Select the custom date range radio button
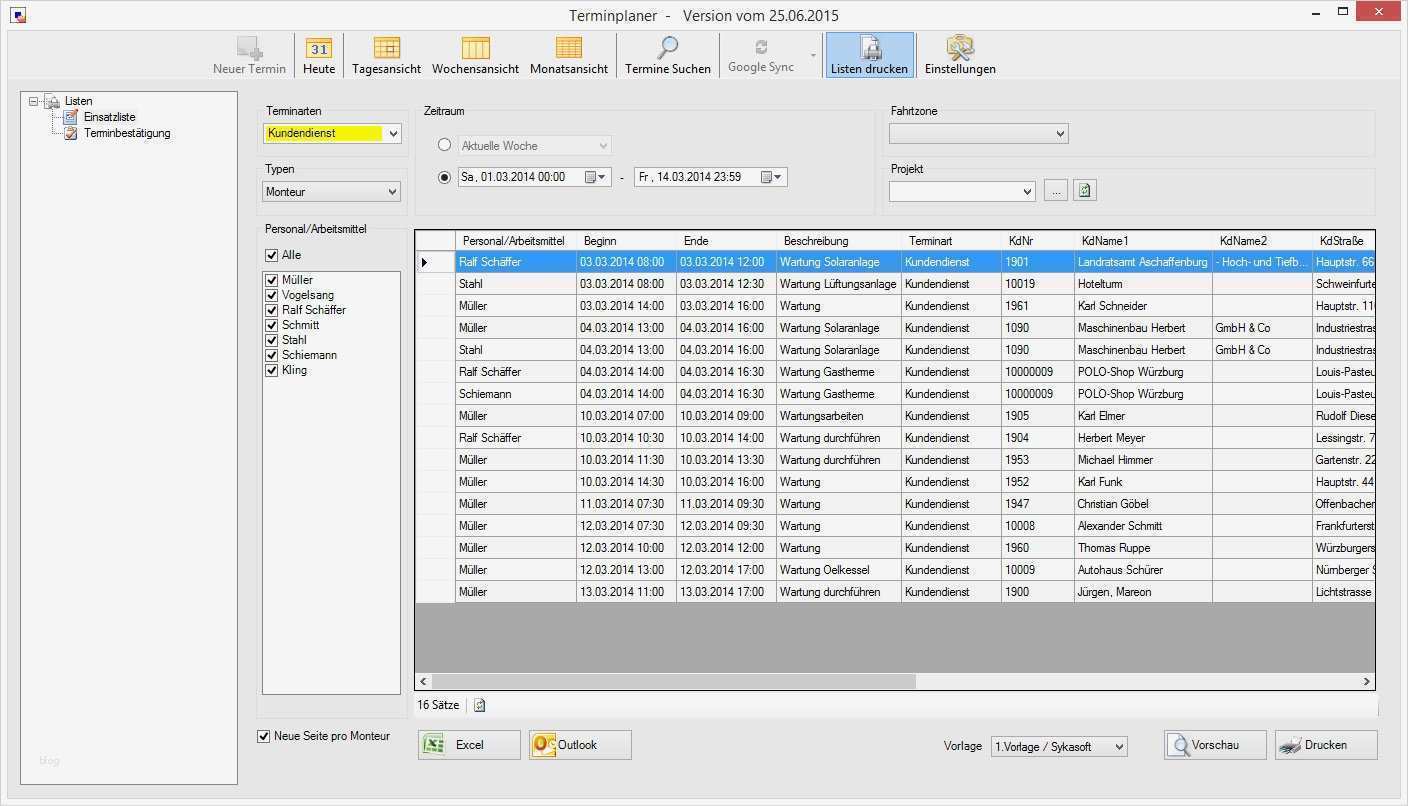This screenshot has height=806, width=1408. coord(445,177)
